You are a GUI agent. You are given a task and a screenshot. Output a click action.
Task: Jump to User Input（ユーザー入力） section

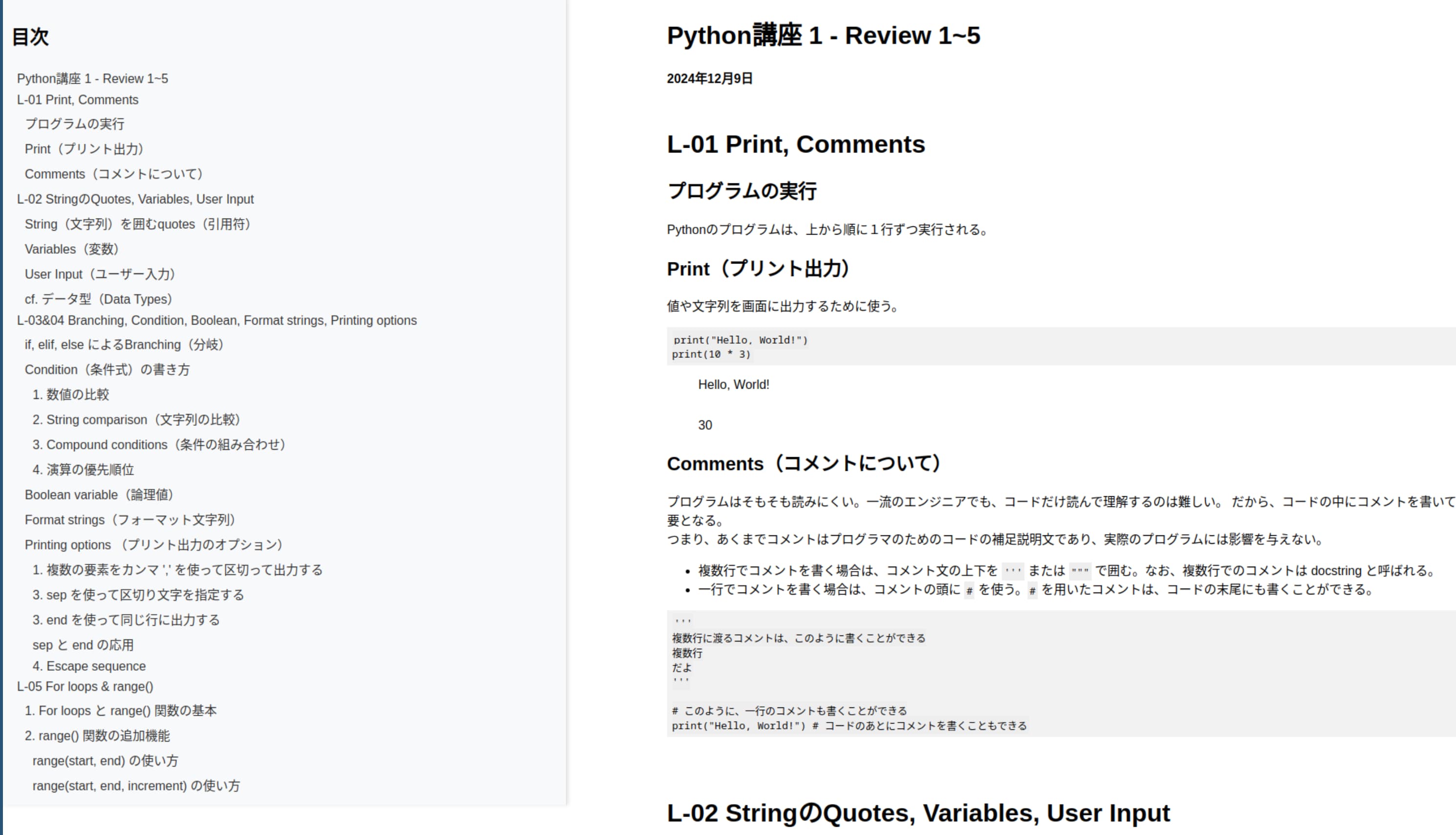100,274
